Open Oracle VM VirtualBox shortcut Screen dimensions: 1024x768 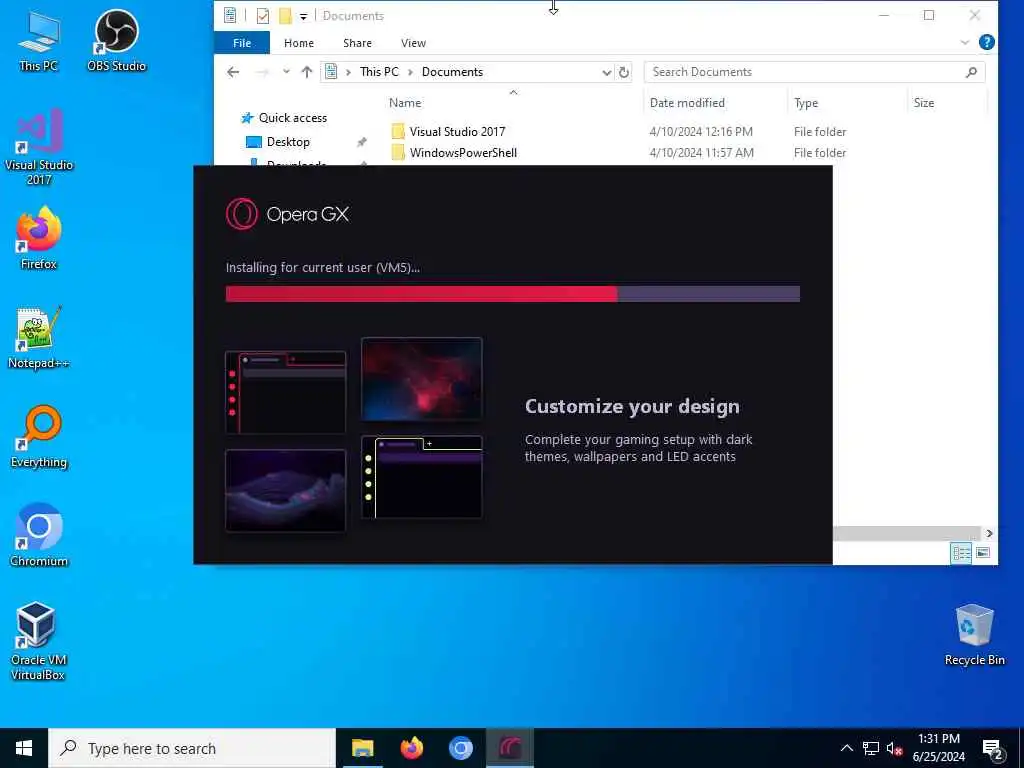click(x=39, y=642)
